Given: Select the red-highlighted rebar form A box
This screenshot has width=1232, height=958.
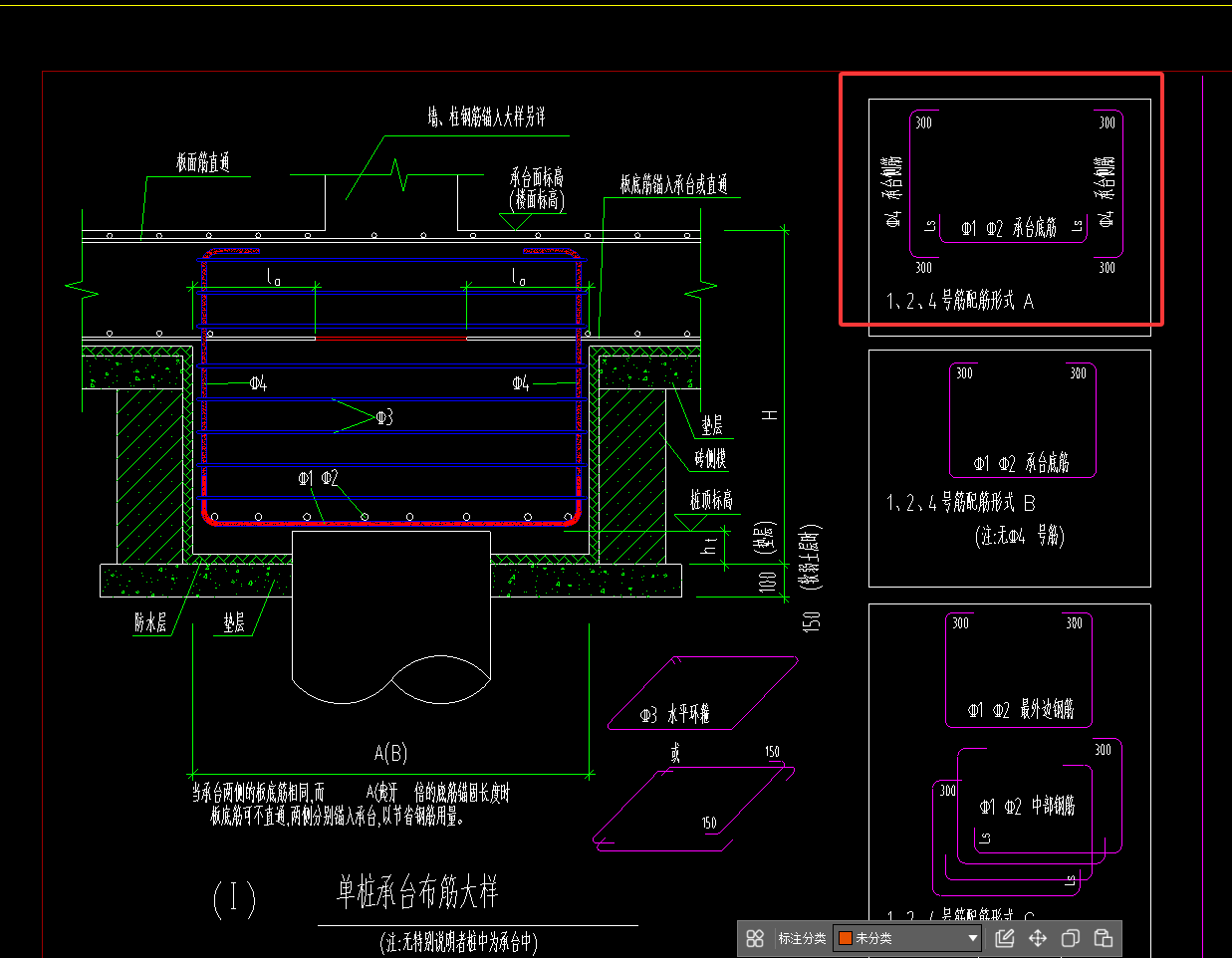Looking at the screenshot, I should coord(1001,199).
